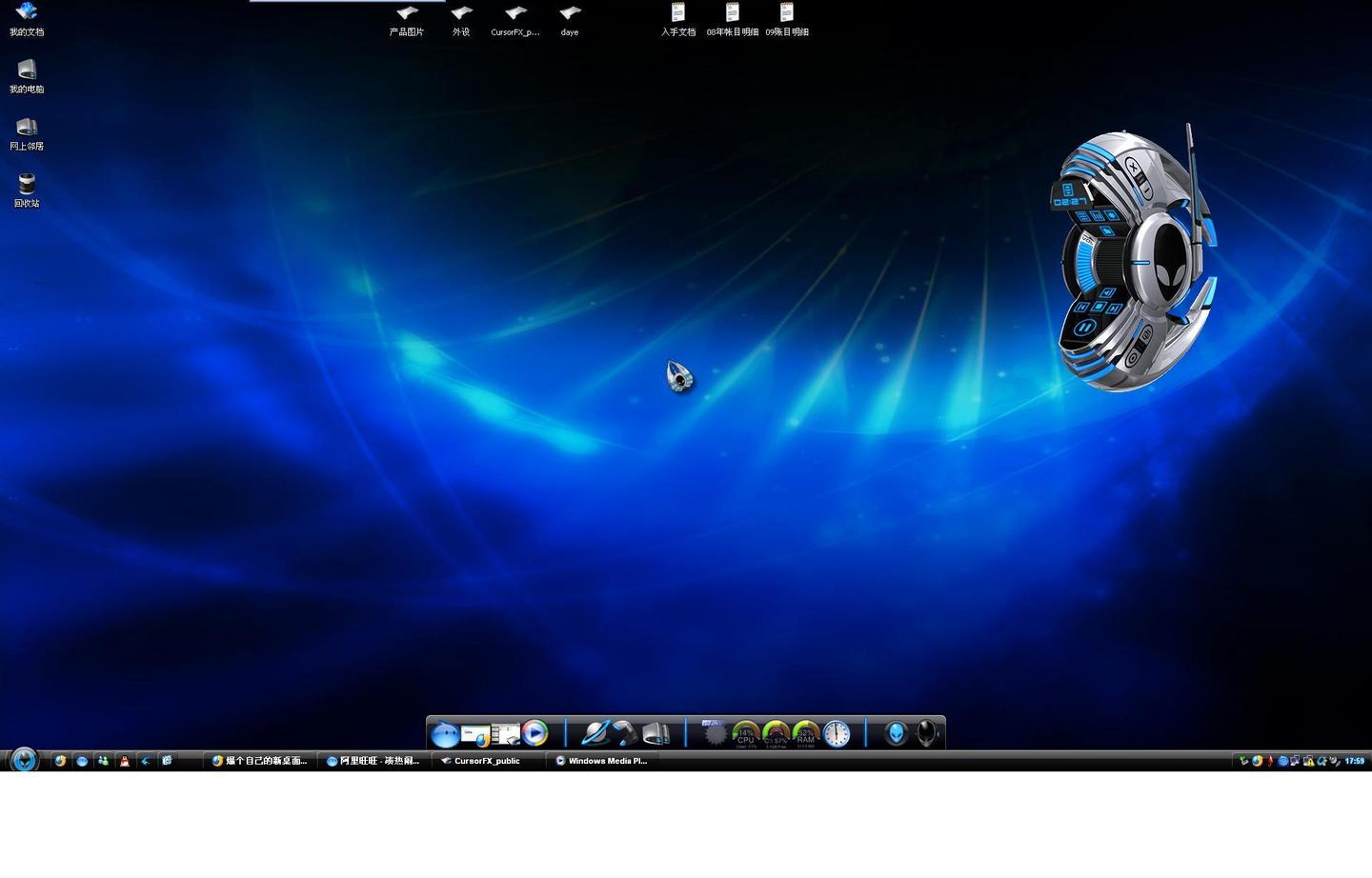Click the C: disk usage gauge
The image size is (1372, 878).
[x=776, y=734]
